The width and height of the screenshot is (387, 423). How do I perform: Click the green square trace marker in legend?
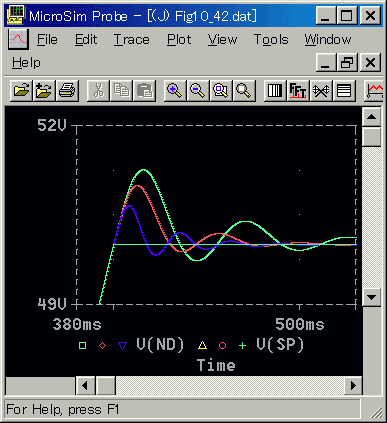coord(82,345)
